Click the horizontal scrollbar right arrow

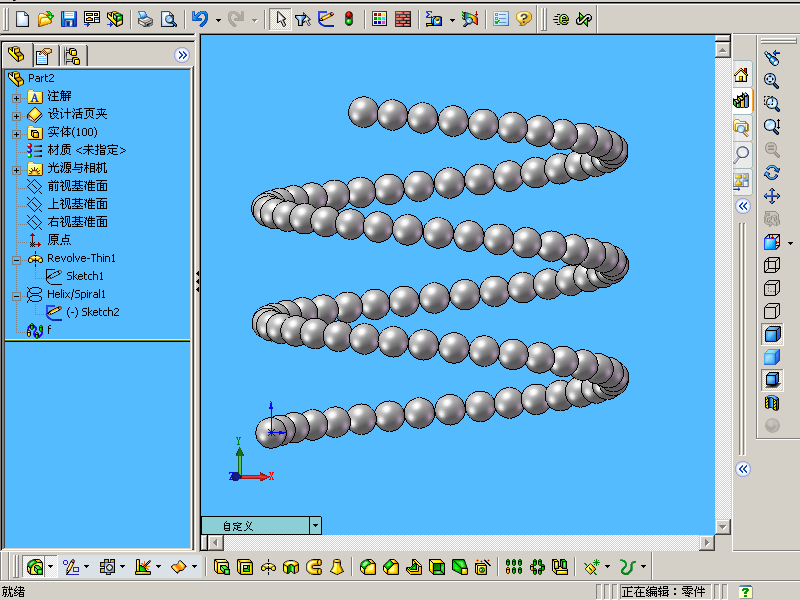coord(707,542)
